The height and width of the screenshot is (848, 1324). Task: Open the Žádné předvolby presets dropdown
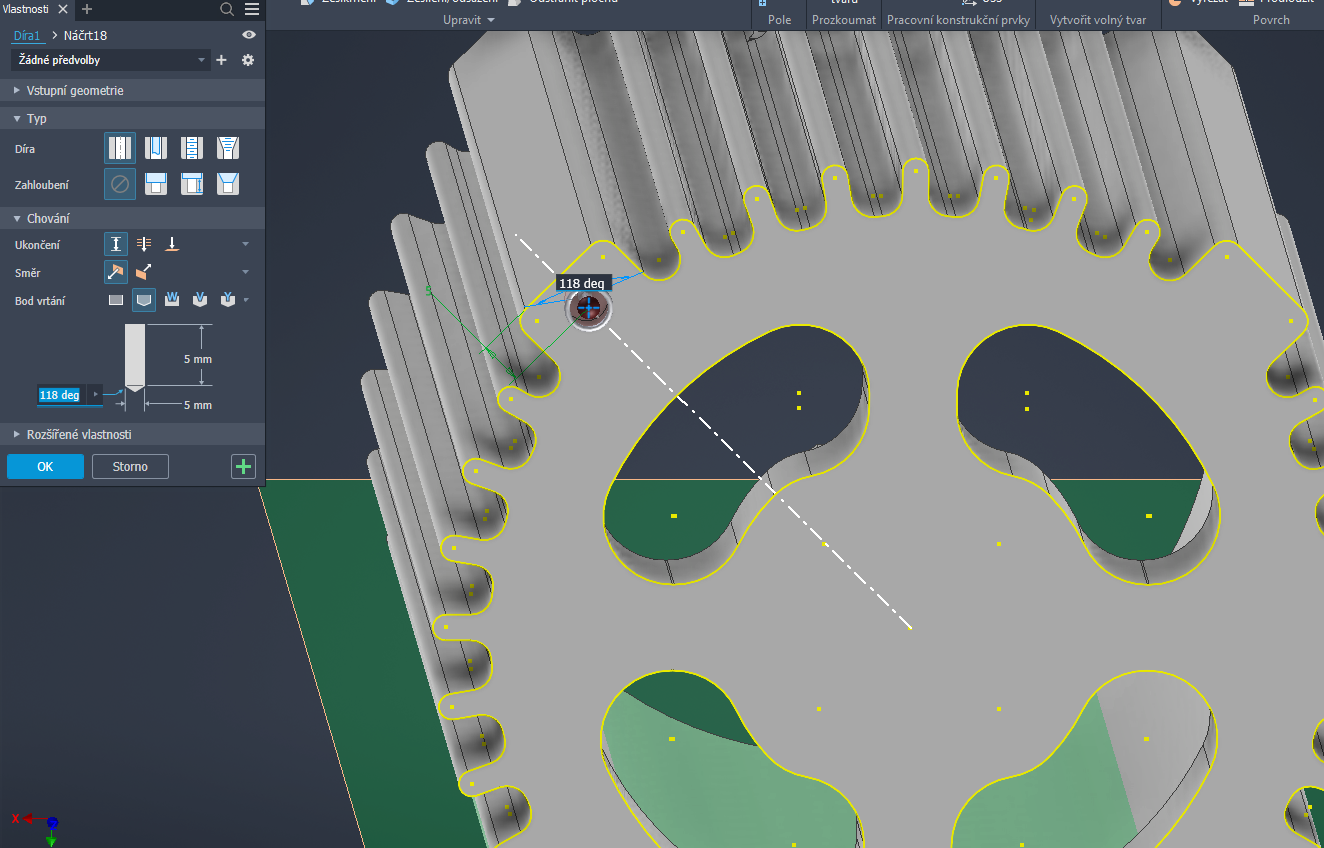pyautogui.click(x=111, y=60)
